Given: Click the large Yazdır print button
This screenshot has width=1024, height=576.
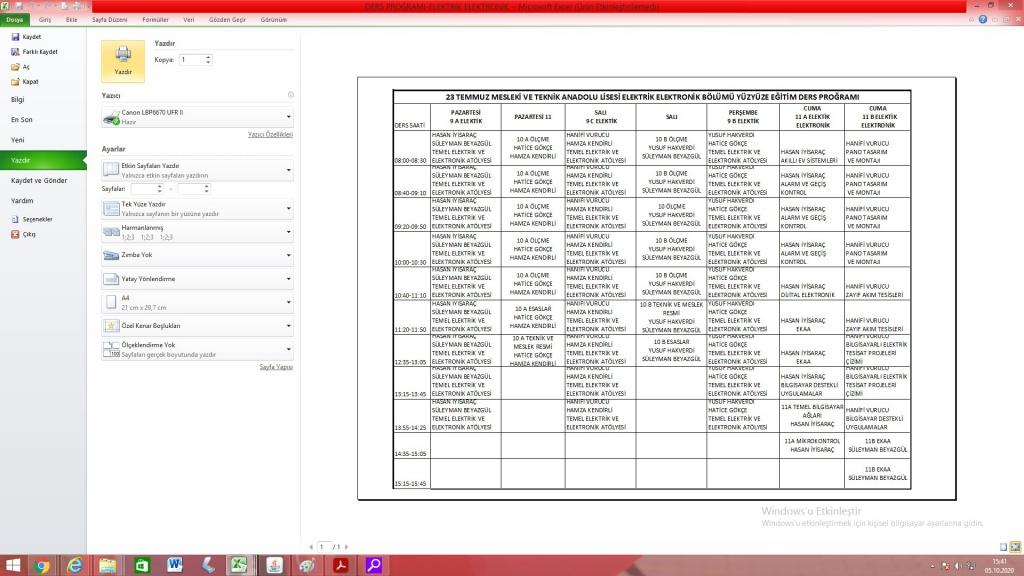Looking at the screenshot, I should click(123, 60).
